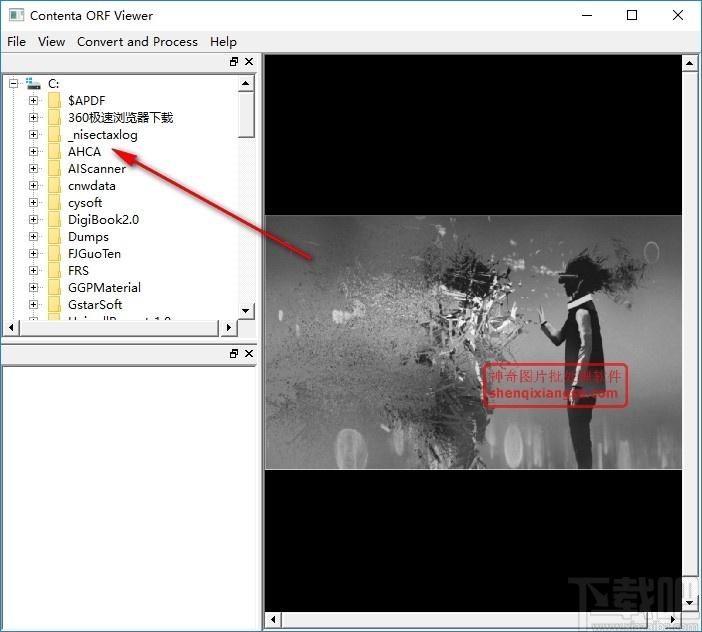Expand the Dumps folder node
Image resolution: width=702 pixels, height=632 pixels.
pyautogui.click(x=33, y=236)
